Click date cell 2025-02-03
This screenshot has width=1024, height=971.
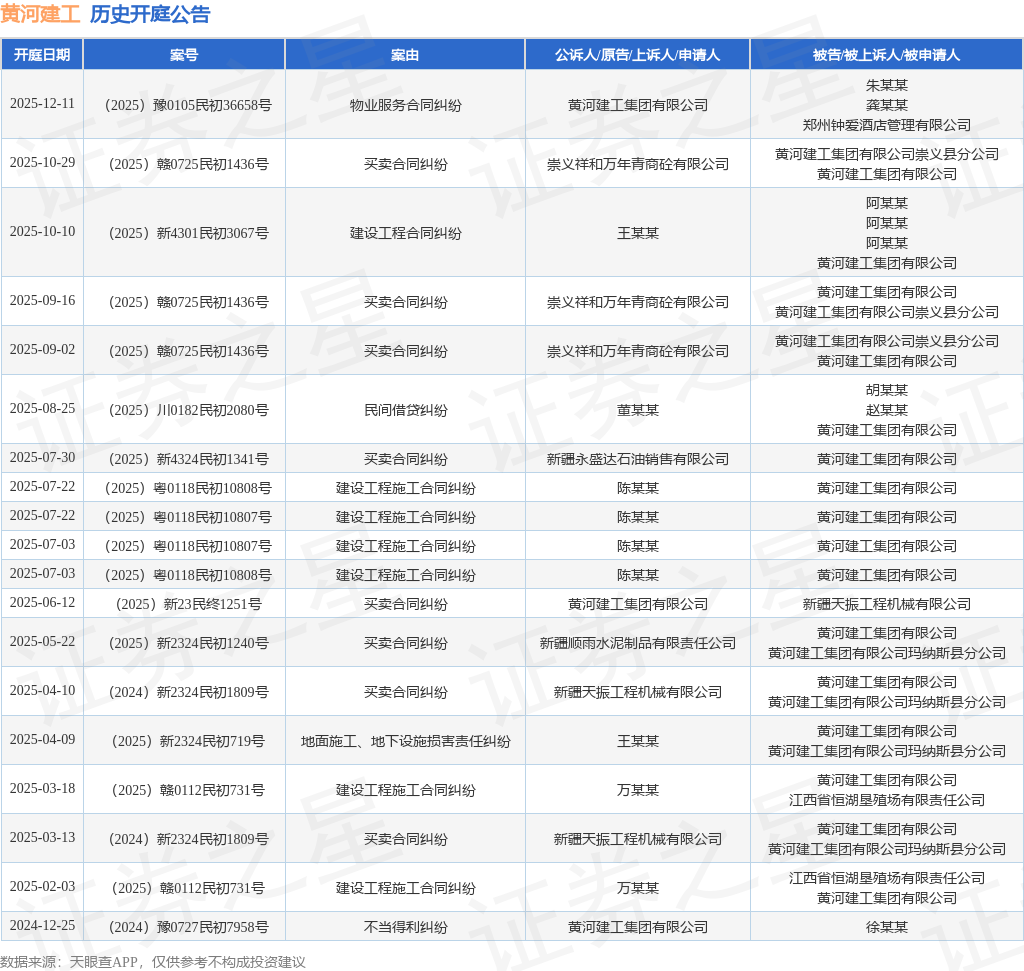[x=42, y=887]
